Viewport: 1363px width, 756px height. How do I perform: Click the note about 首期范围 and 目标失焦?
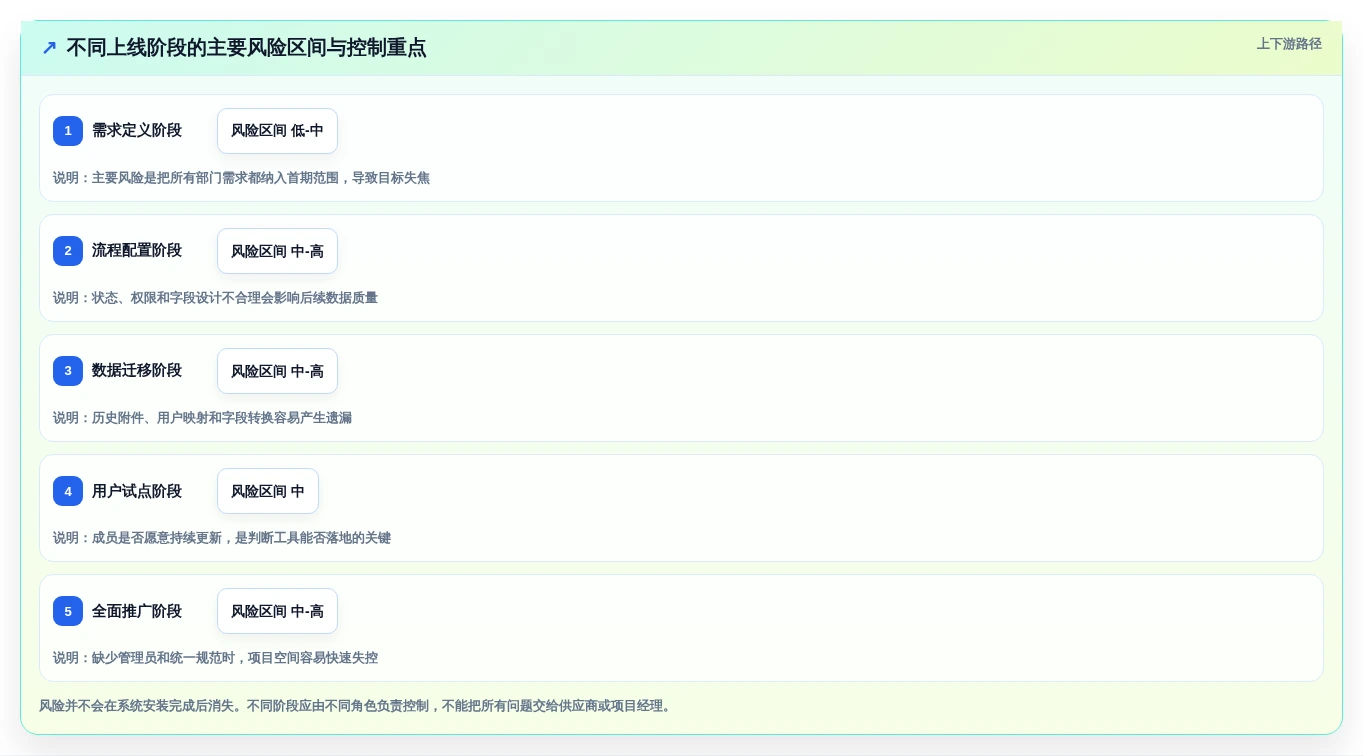coord(241,178)
